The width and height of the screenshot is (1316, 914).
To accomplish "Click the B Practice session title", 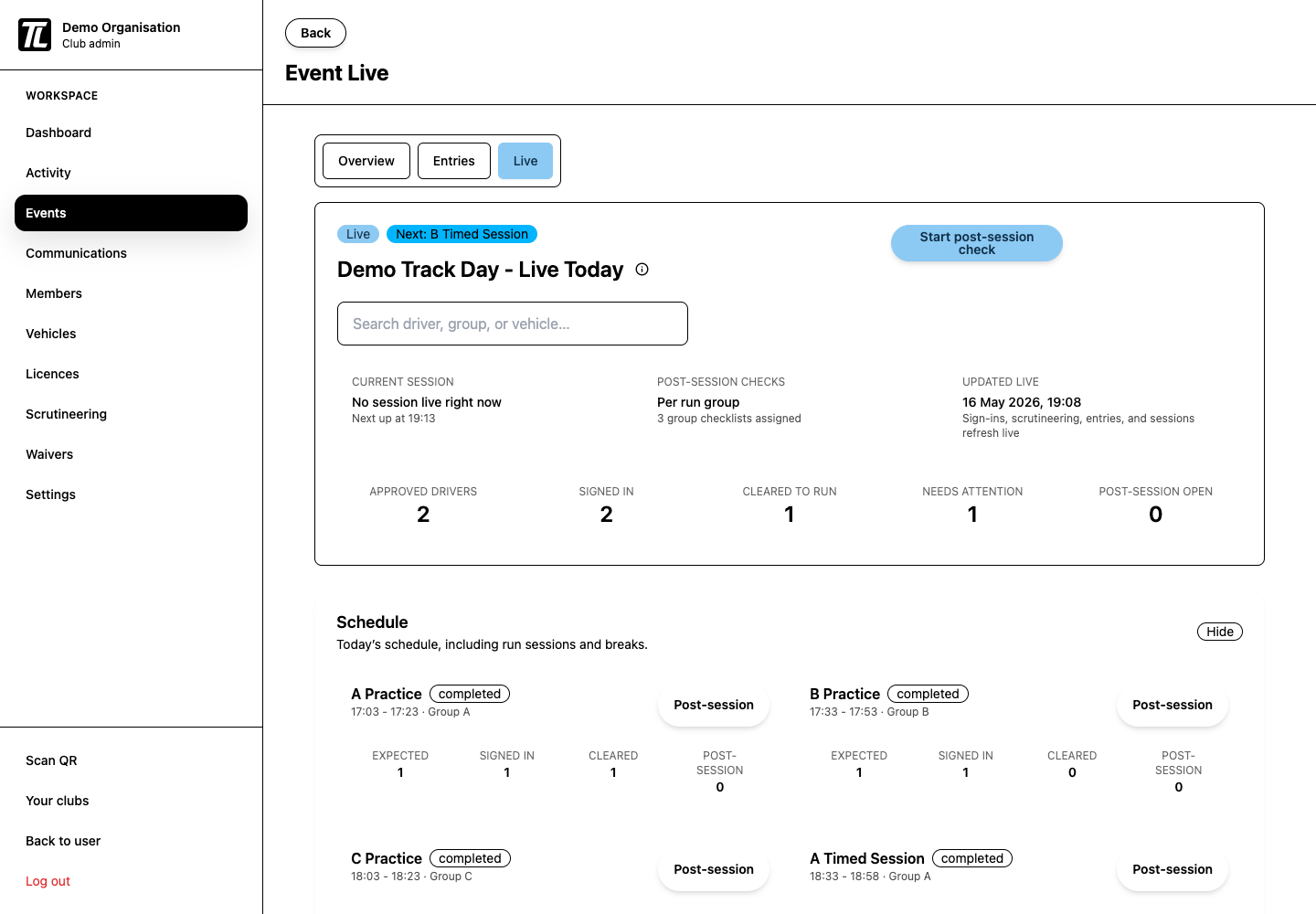I will (x=844, y=694).
